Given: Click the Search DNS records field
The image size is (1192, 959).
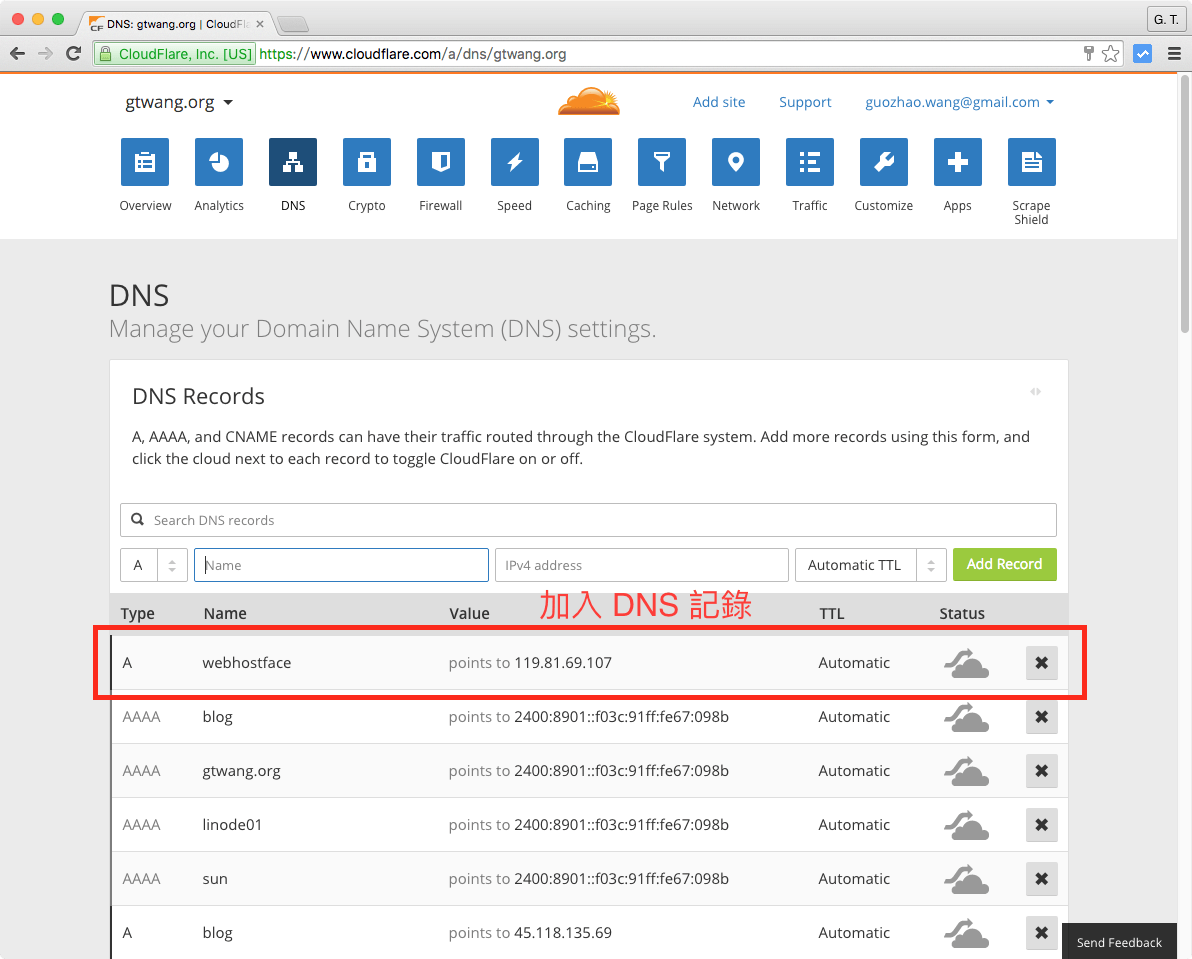Looking at the screenshot, I should [x=587, y=519].
